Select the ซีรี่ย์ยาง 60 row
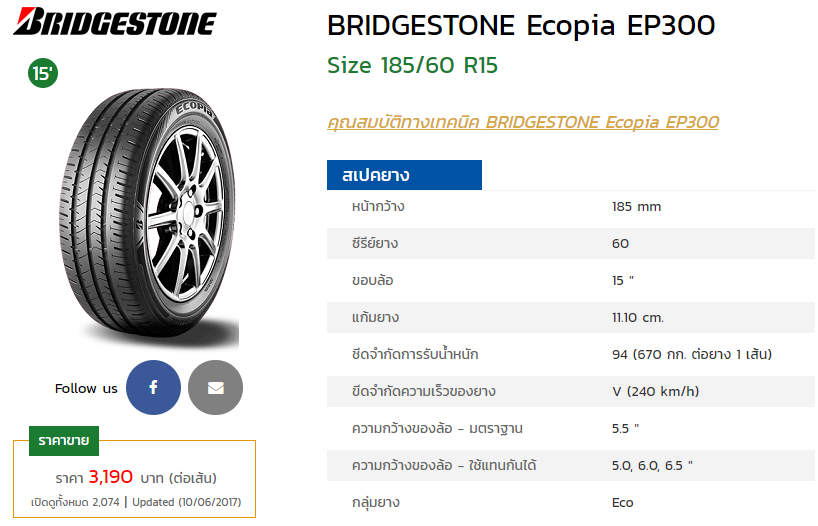The image size is (818, 526). 571,244
